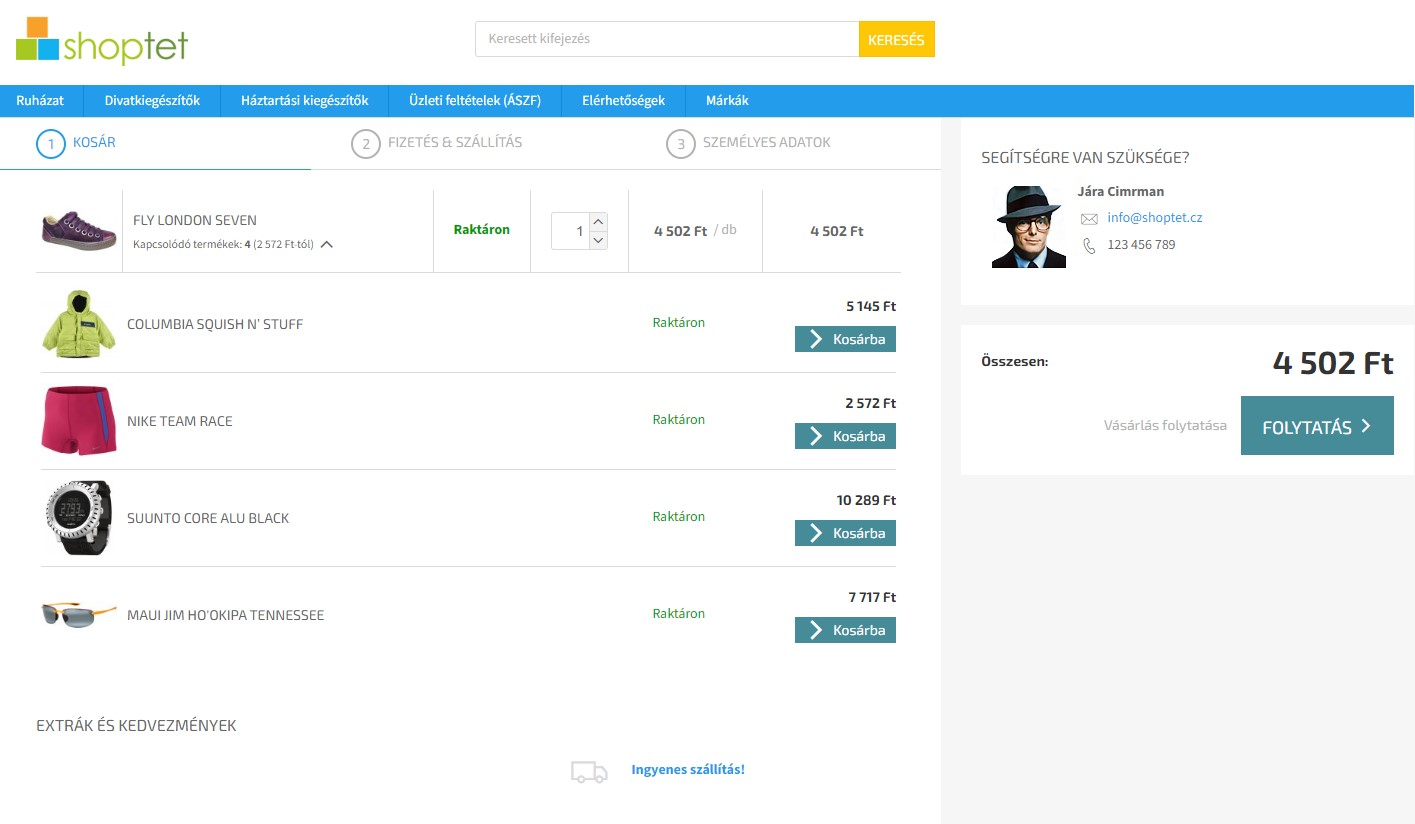Image resolution: width=1415 pixels, height=824 pixels.
Task: Click Fly London Seven shoe thumbnail
Action: coord(79,230)
